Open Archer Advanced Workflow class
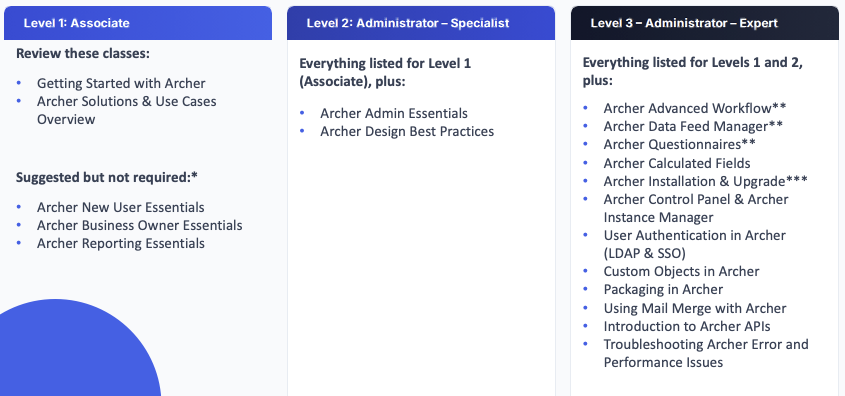The height and width of the screenshot is (396, 845). [x=695, y=108]
